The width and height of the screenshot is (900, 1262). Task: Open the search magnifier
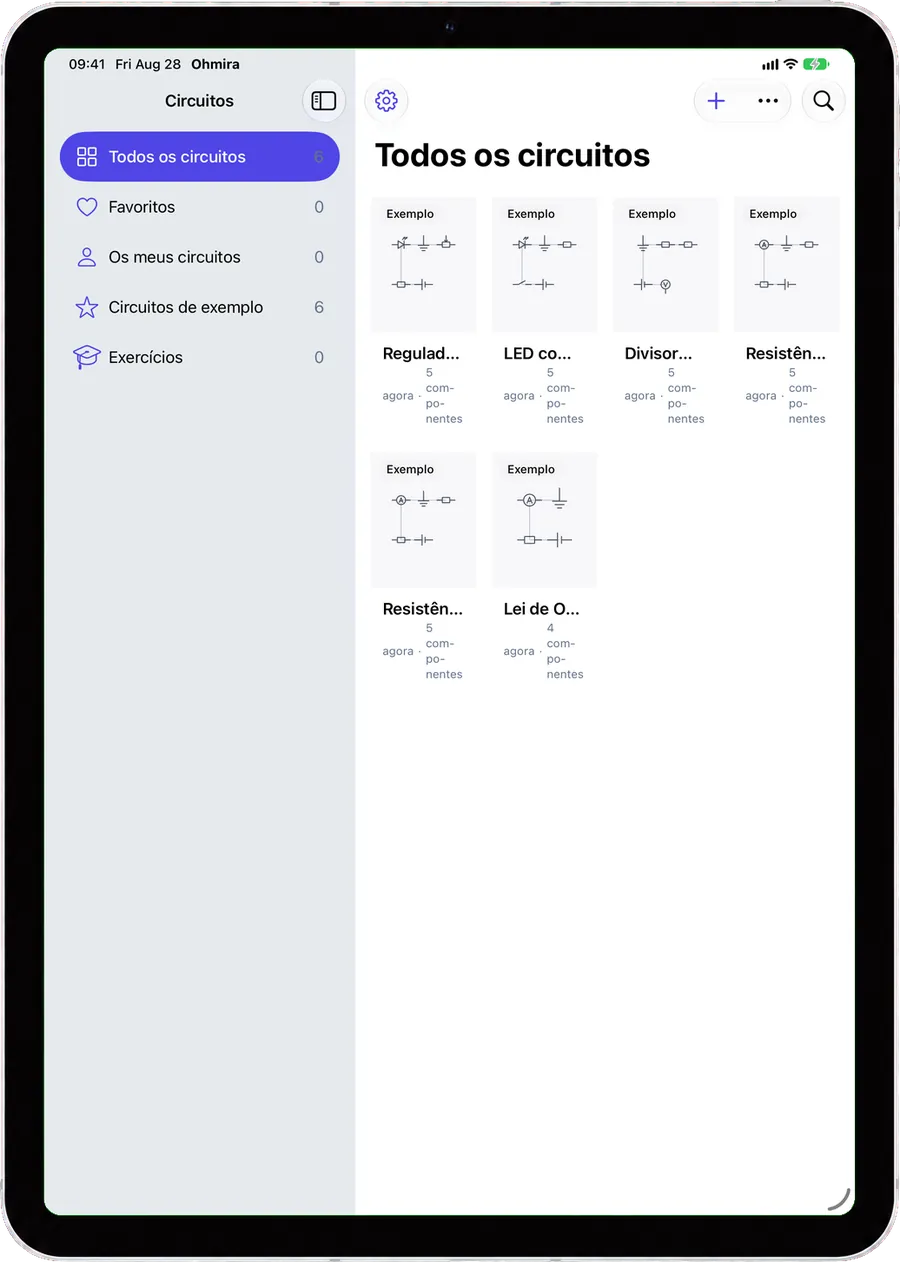823,101
